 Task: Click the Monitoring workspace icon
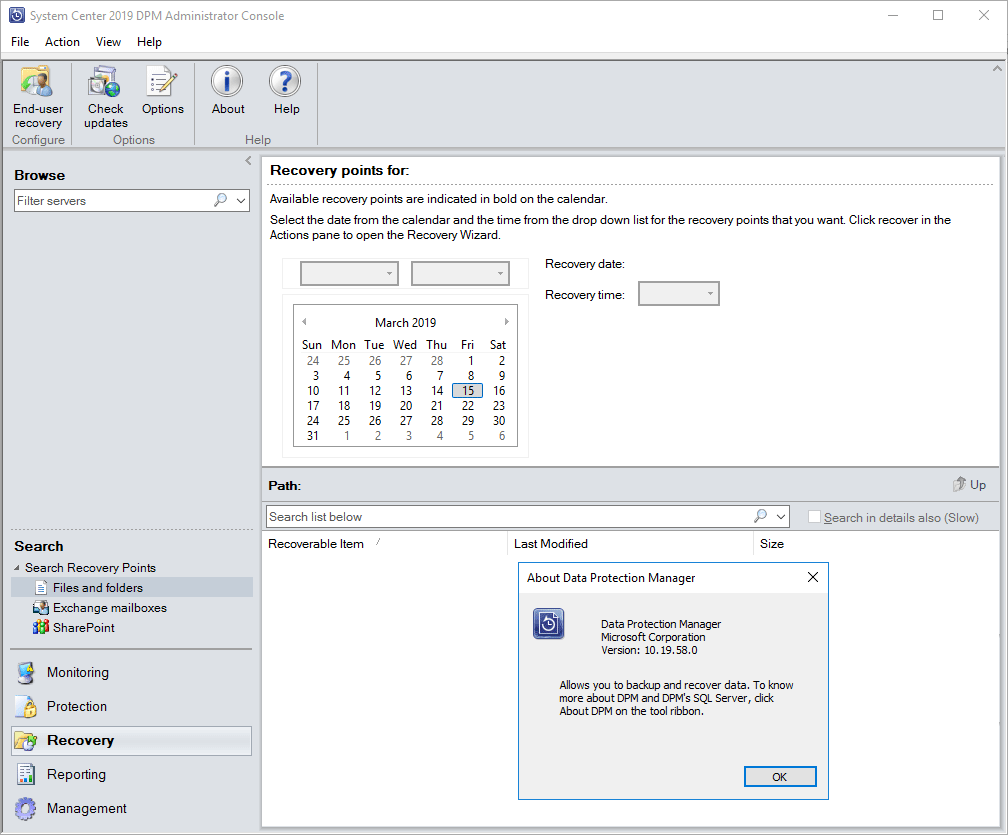pyautogui.click(x=26, y=672)
